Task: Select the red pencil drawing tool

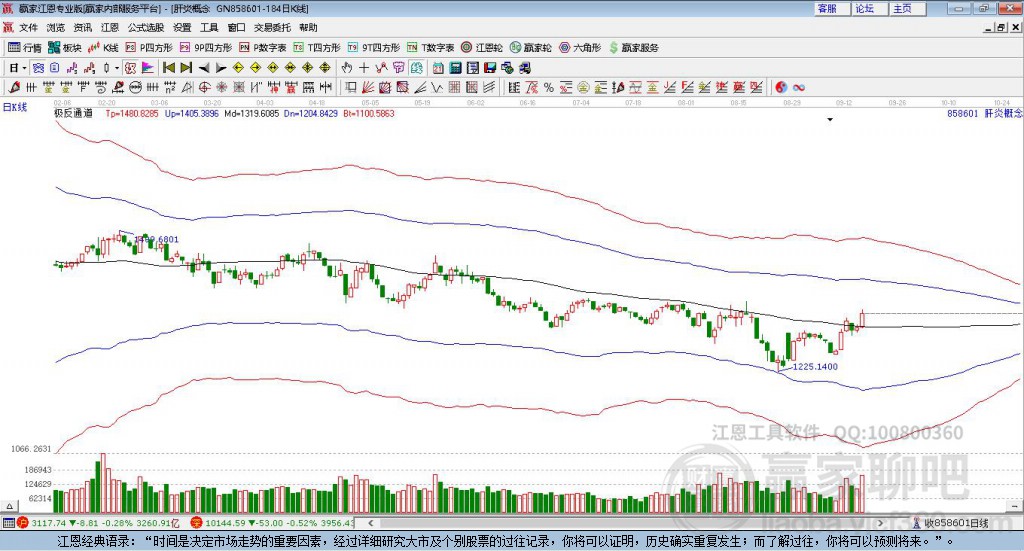Action: (14, 87)
